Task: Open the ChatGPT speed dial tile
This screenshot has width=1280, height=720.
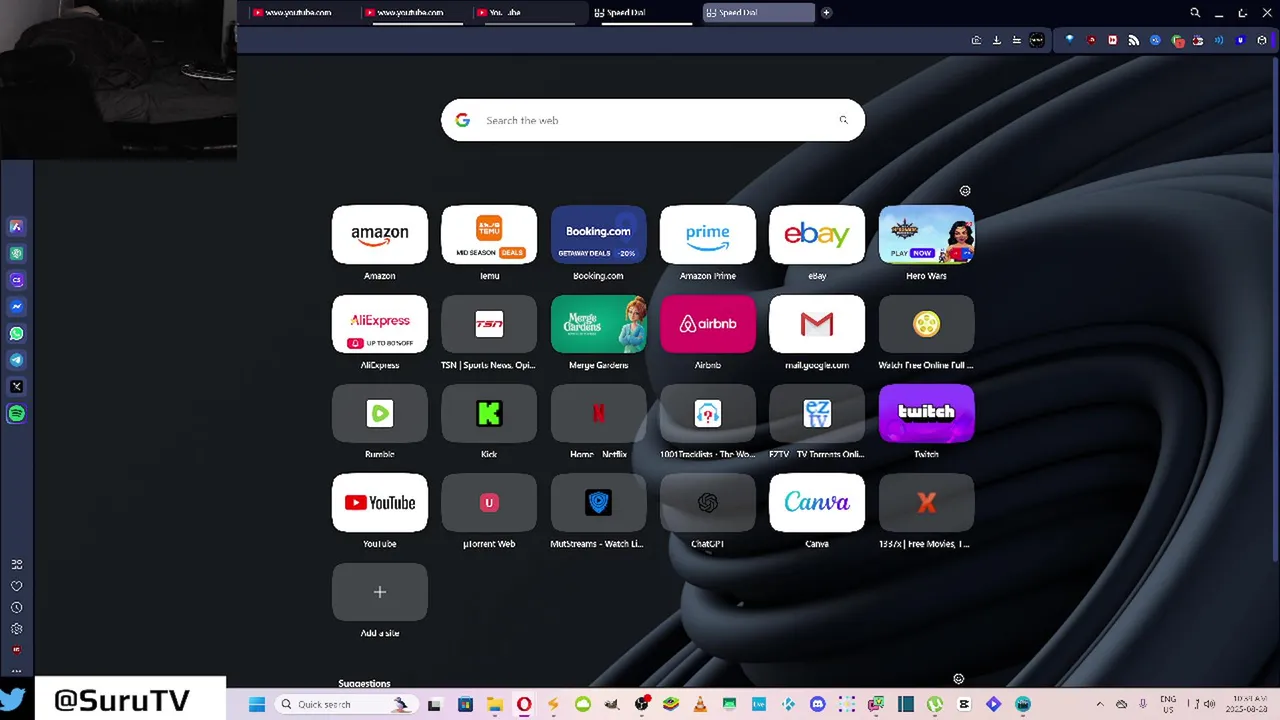Action: point(708,503)
